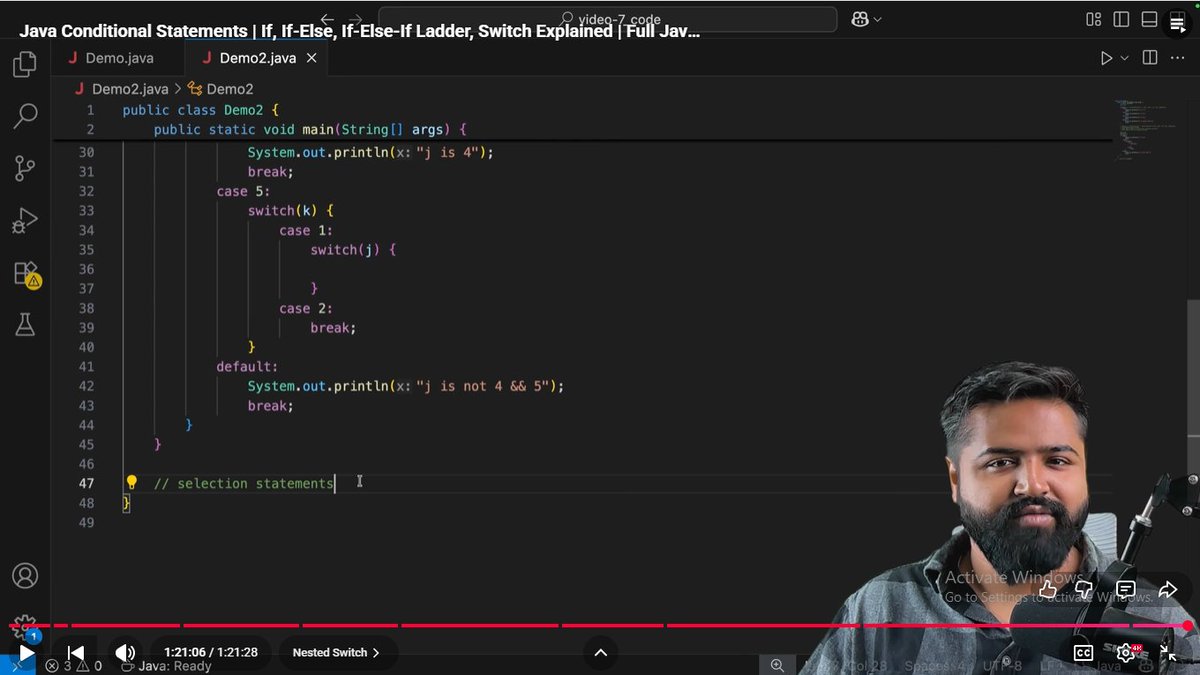The width and height of the screenshot is (1200, 675).
Task: Toggle closed captions with CC button
Action: tap(1083, 653)
